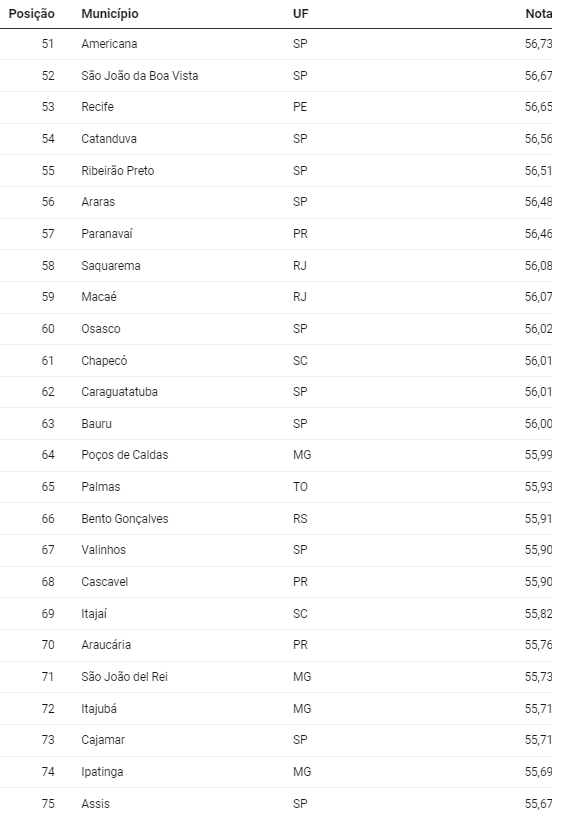The width and height of the screenshot is (570, 819).
Task: Select the Caraguatatuba entry
Action: [x=119, y=392]
